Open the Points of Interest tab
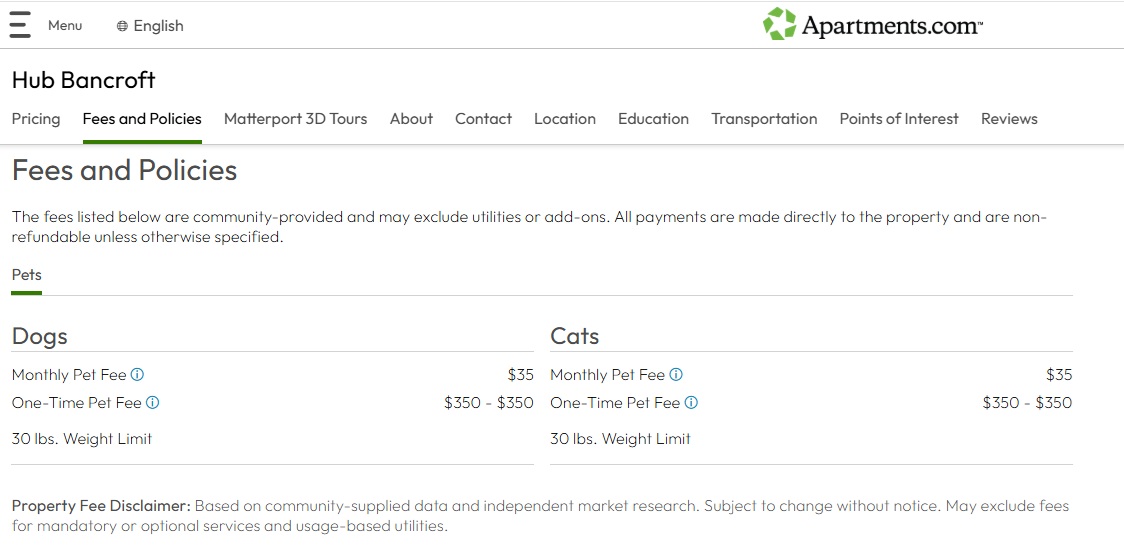 pyautogui.click(x=898, y=119)
